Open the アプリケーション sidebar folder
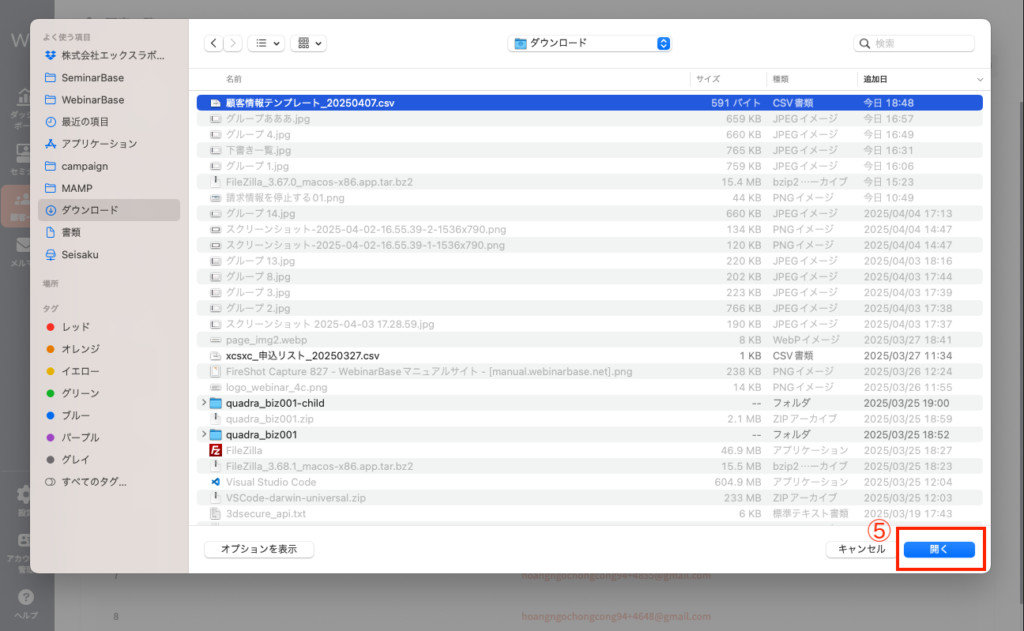 tap(99, 144)
